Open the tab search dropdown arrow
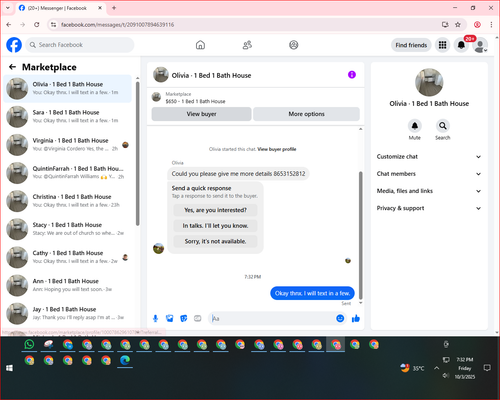This screenshot has width=500, height=400. pyautogui.click(x=8, y=8)
